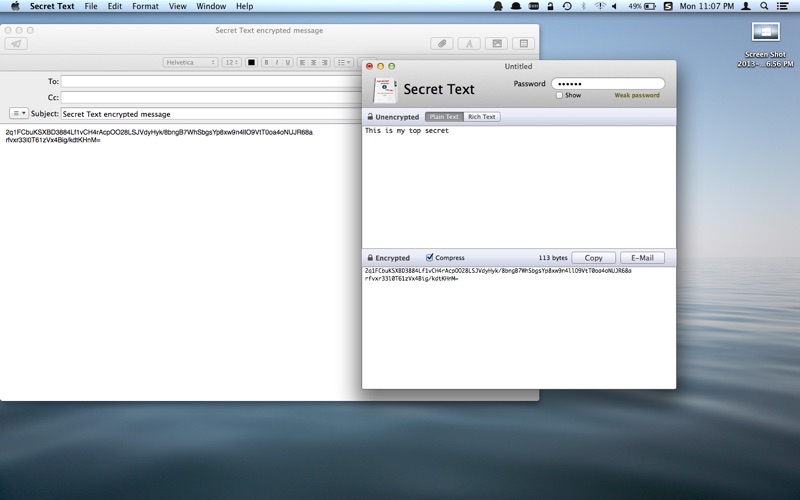Screen dimensions: 800x500
Task: Open the header fields dropdown beside Subject
Action: [19, 113]
